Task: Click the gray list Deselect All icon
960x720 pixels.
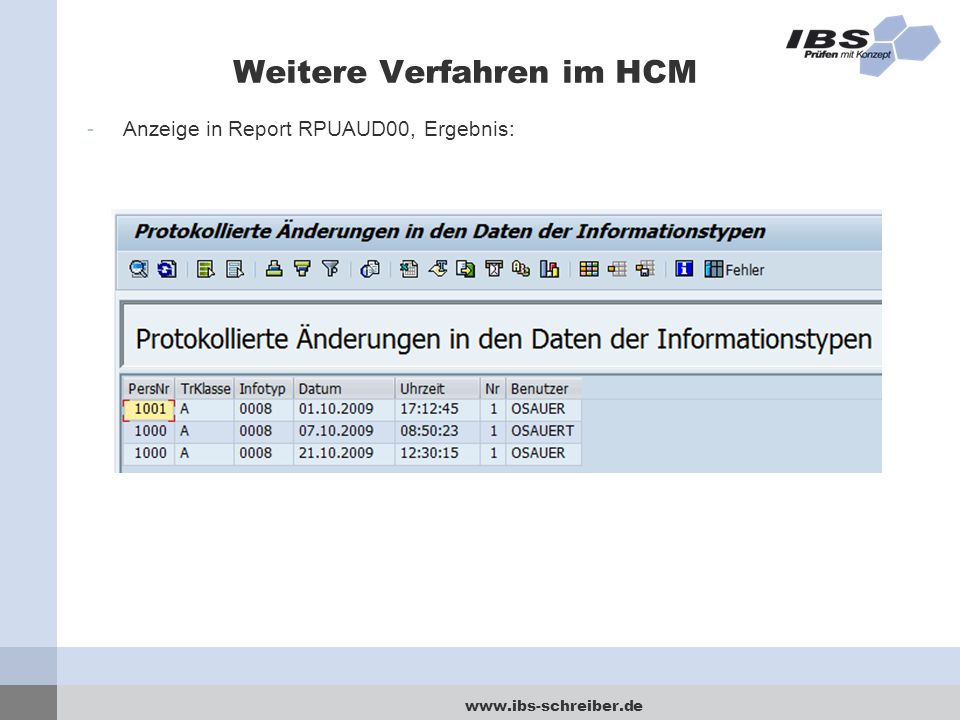Action: (x=235, y=269)
